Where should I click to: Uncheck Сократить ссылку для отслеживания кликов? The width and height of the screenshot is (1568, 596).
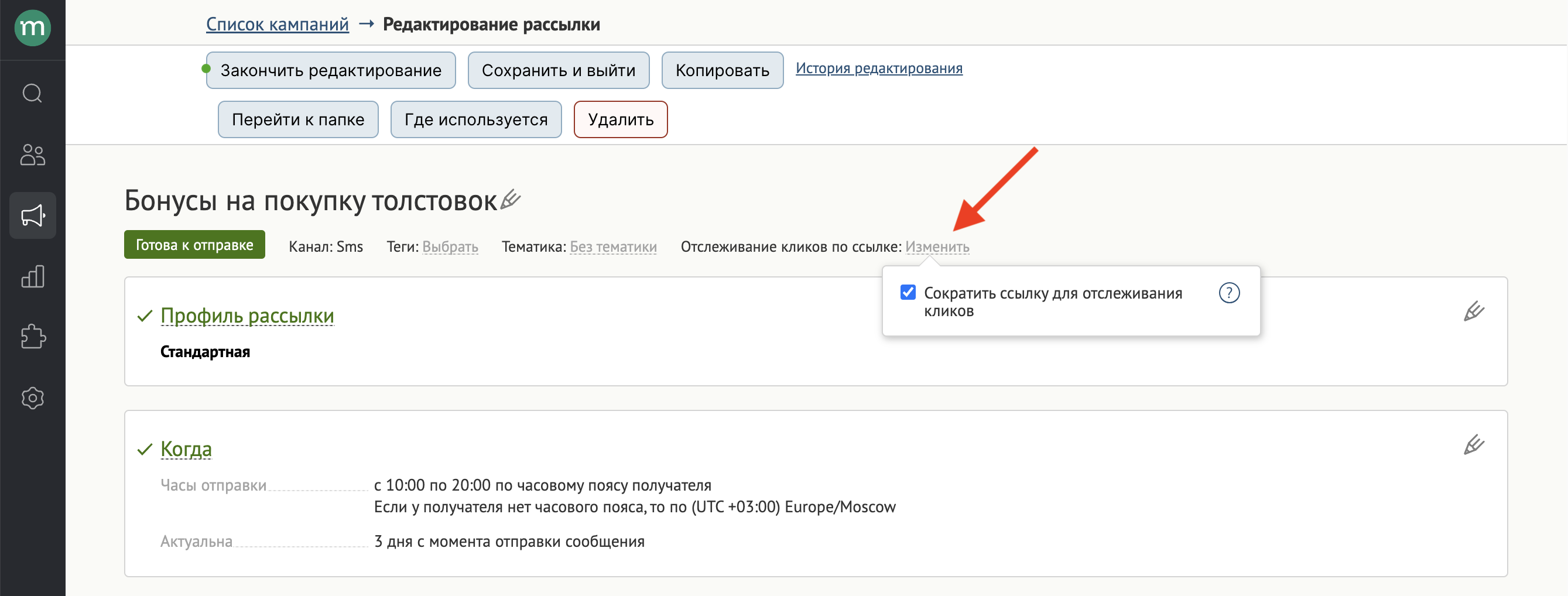[908, 292]
